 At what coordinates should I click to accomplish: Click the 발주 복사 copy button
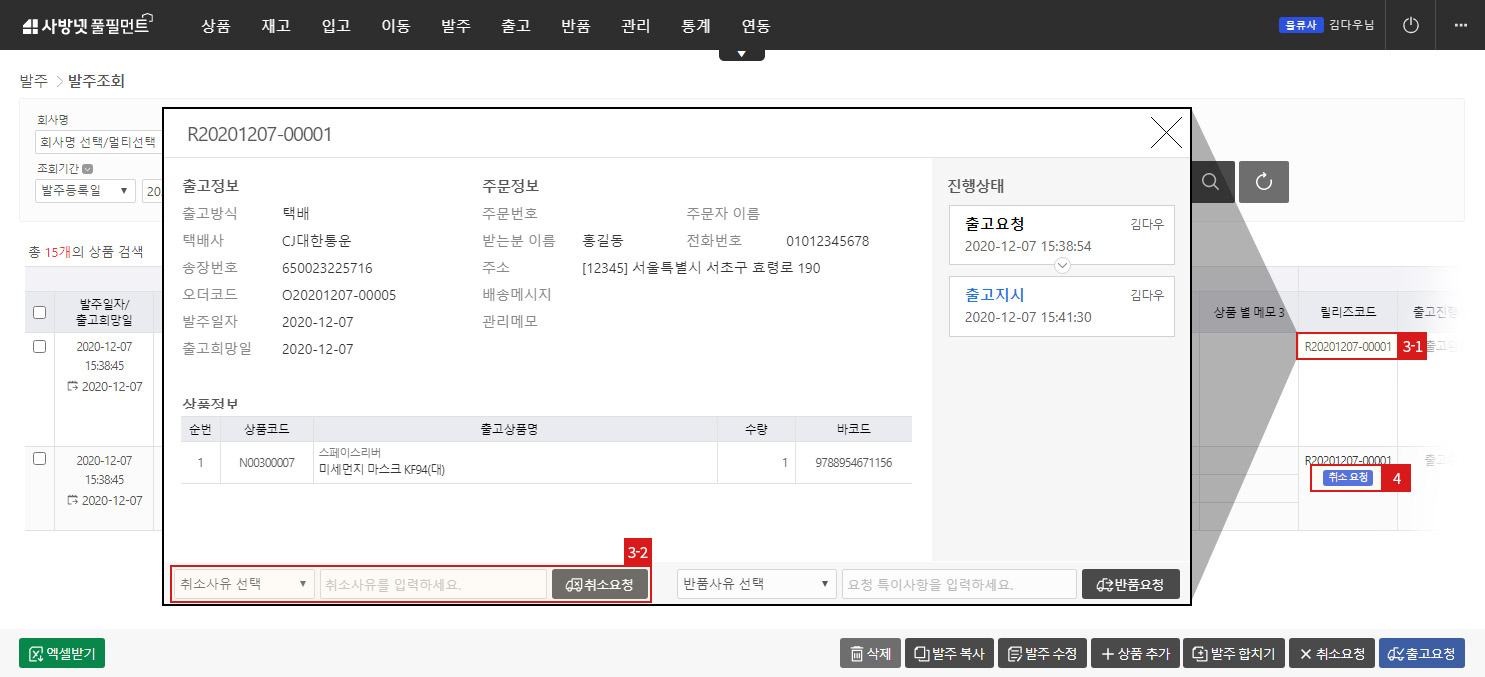coord(948,653)
